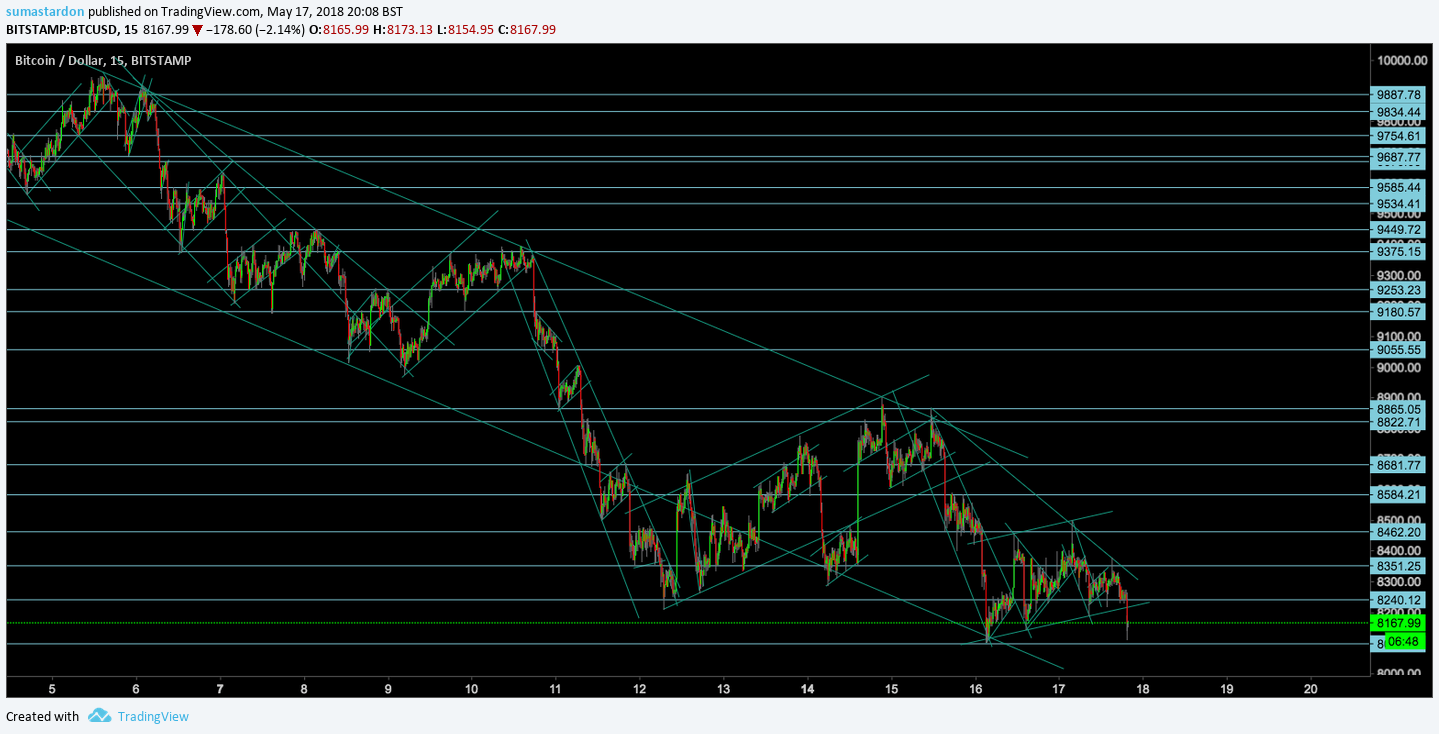Select the 9055.55 price level label
Image resolution: width=1439 pixels, height=734 pixels.
[1399, 350]
